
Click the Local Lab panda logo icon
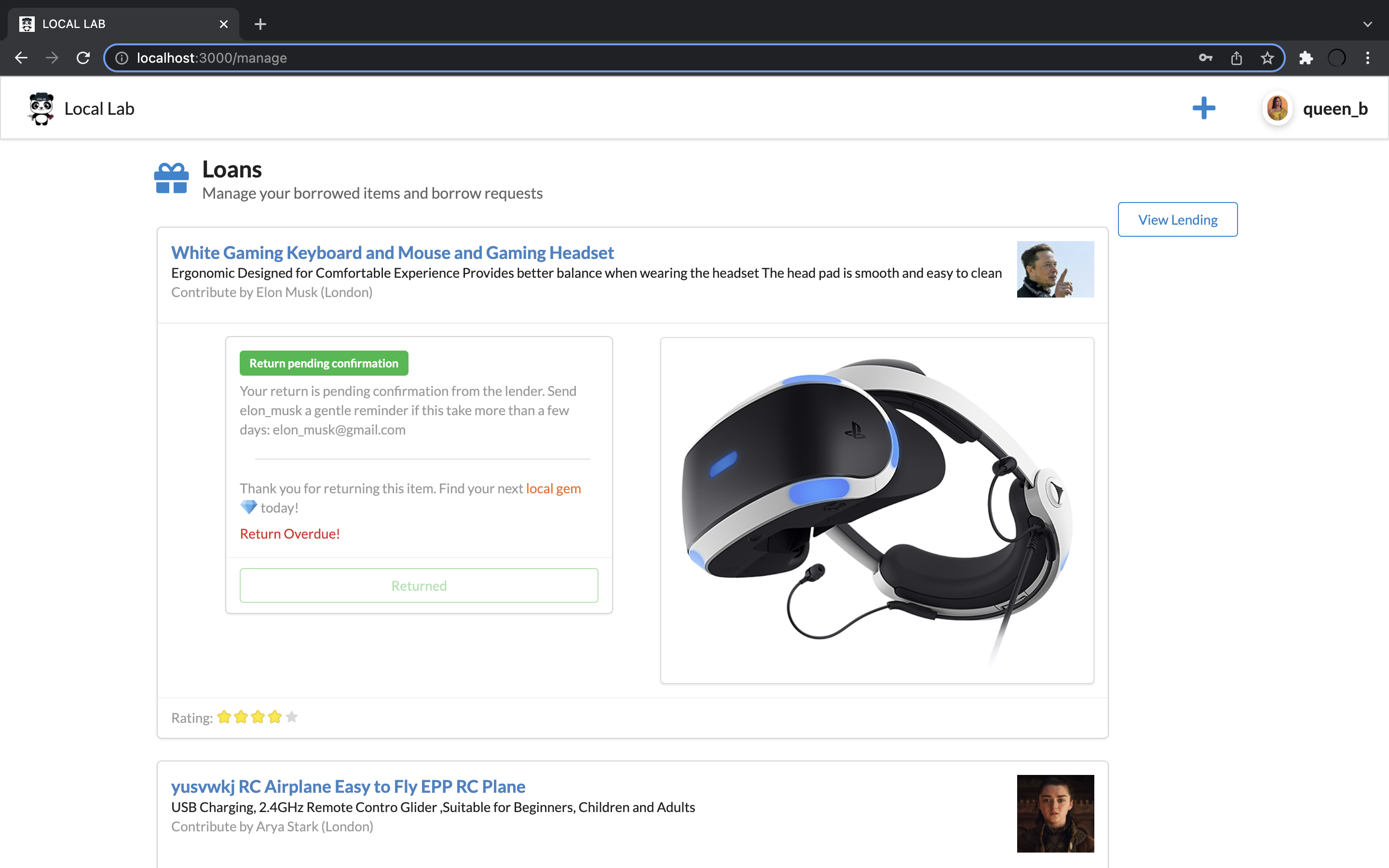click(41, 109)
